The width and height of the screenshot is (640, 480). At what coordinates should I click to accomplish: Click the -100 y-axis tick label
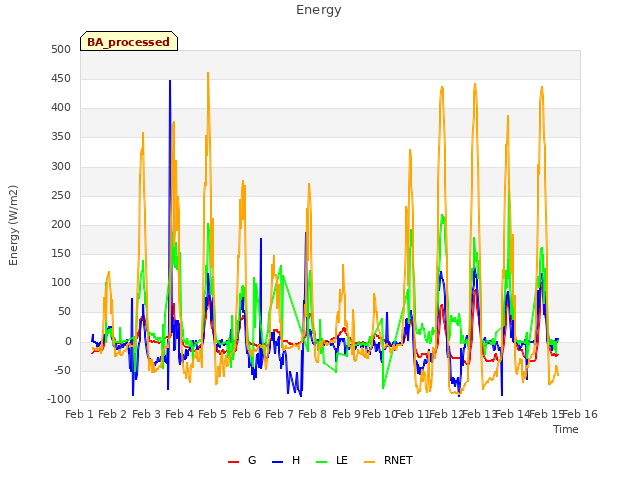coord(59,400)
